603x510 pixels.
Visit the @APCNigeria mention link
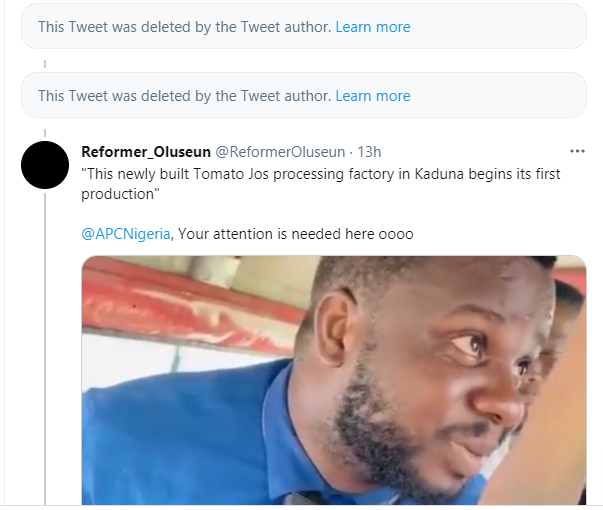point(126,234)
